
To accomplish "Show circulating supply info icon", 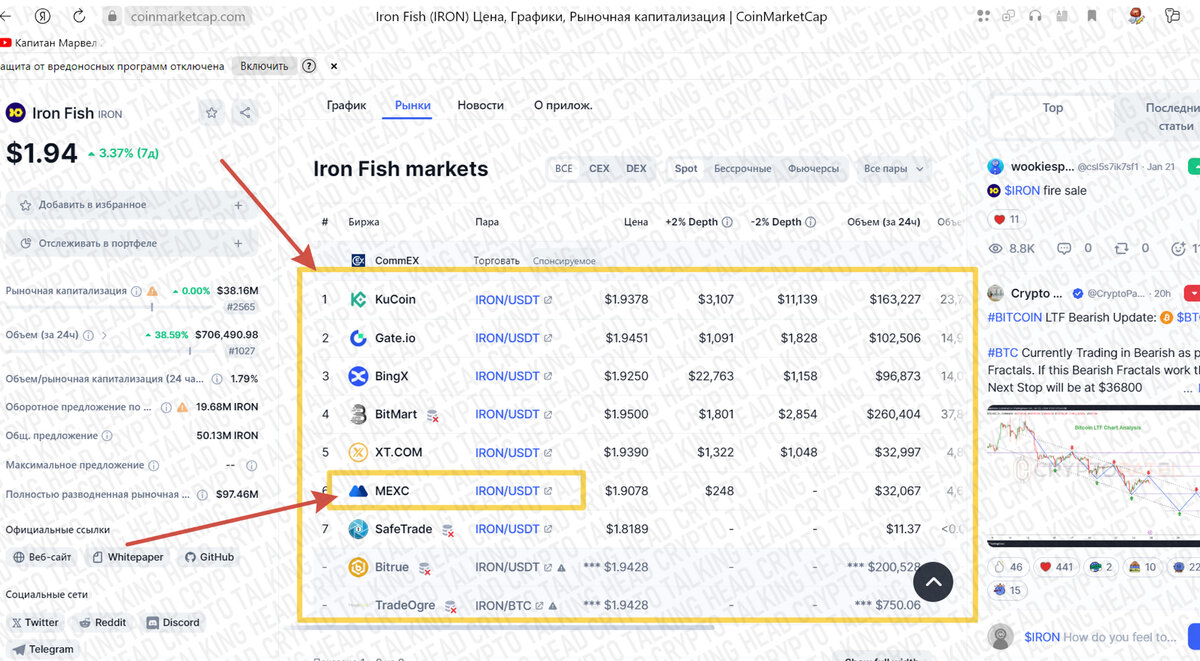I will [166, 408].
